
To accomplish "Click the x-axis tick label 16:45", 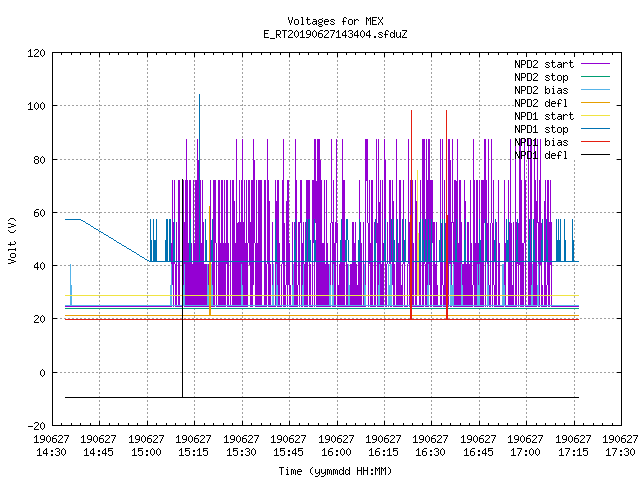I will click(x=478, y=452).
